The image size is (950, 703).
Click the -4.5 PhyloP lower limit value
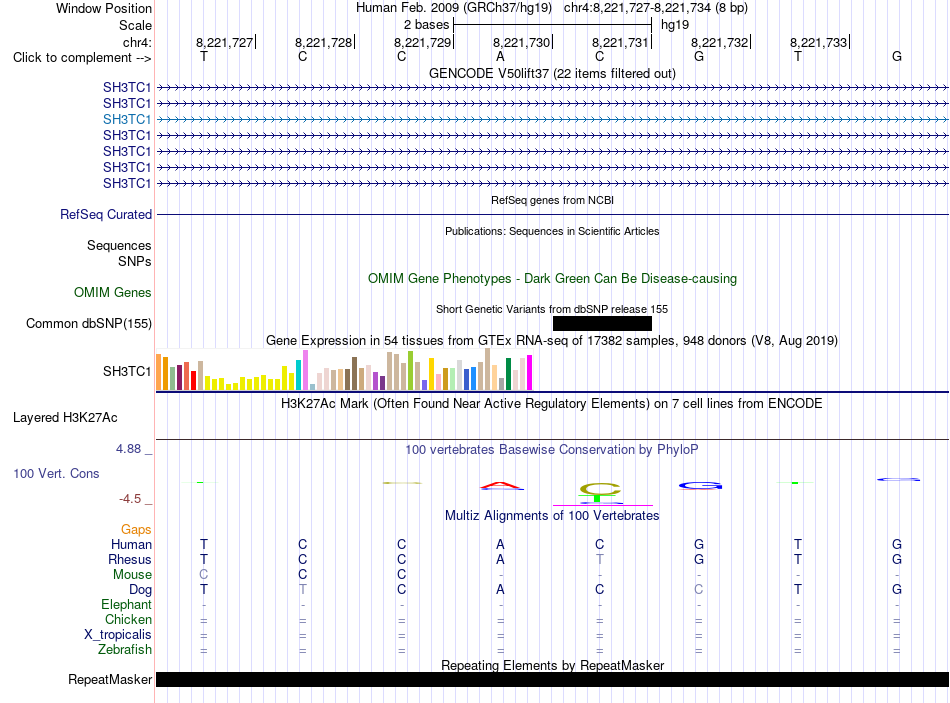[x=130, y=499]
